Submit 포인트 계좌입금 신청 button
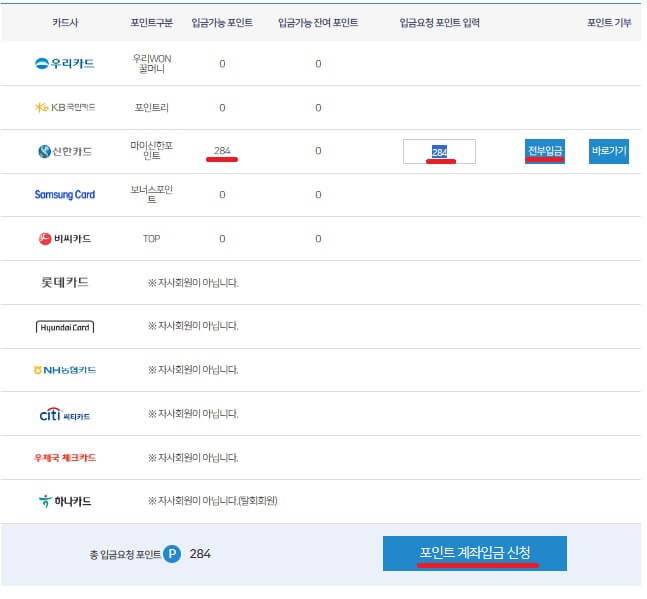The width and height of the screenshot is (647, 599). point(475,553)
